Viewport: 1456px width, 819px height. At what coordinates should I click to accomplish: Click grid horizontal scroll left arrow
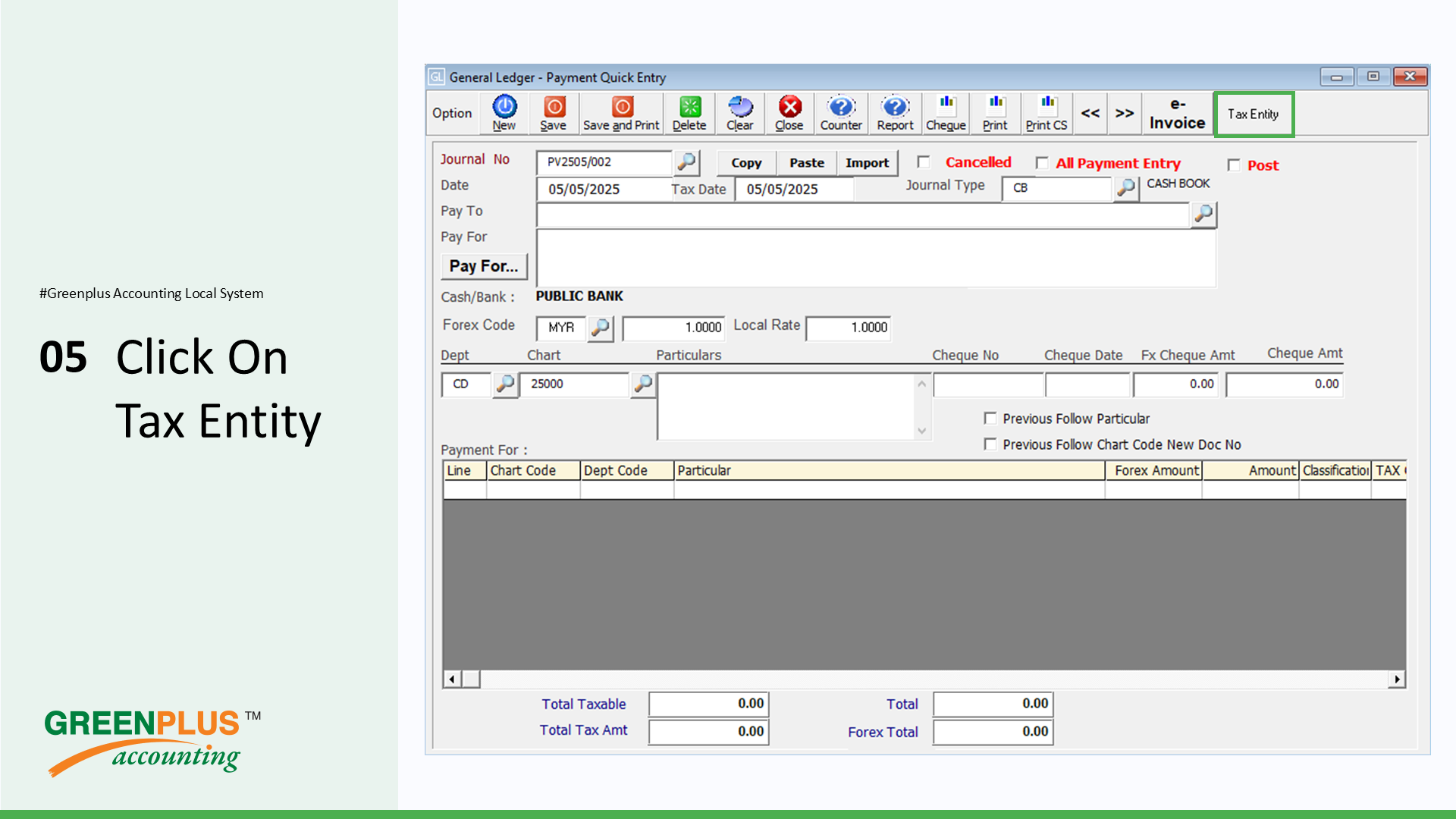coord(452,679)
